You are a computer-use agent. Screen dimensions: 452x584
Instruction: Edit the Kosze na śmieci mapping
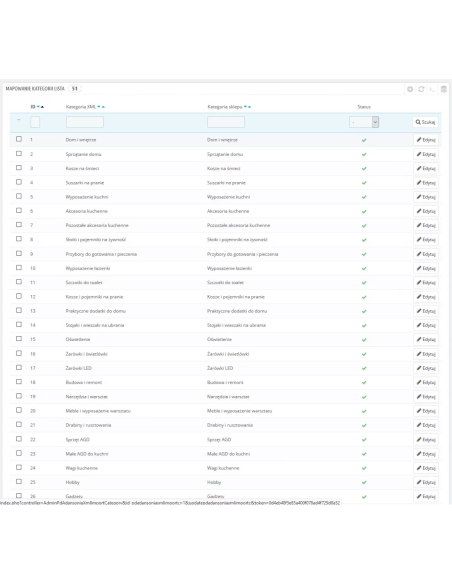(x=426, y=168)
